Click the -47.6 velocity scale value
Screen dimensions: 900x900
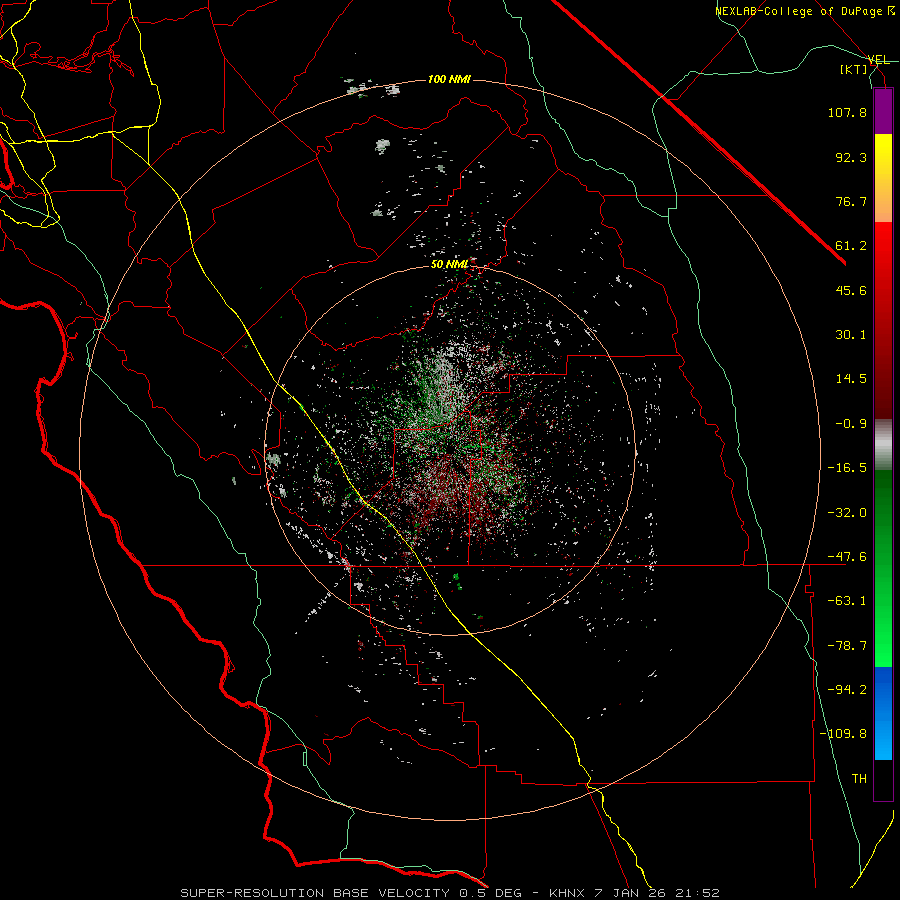847,557
